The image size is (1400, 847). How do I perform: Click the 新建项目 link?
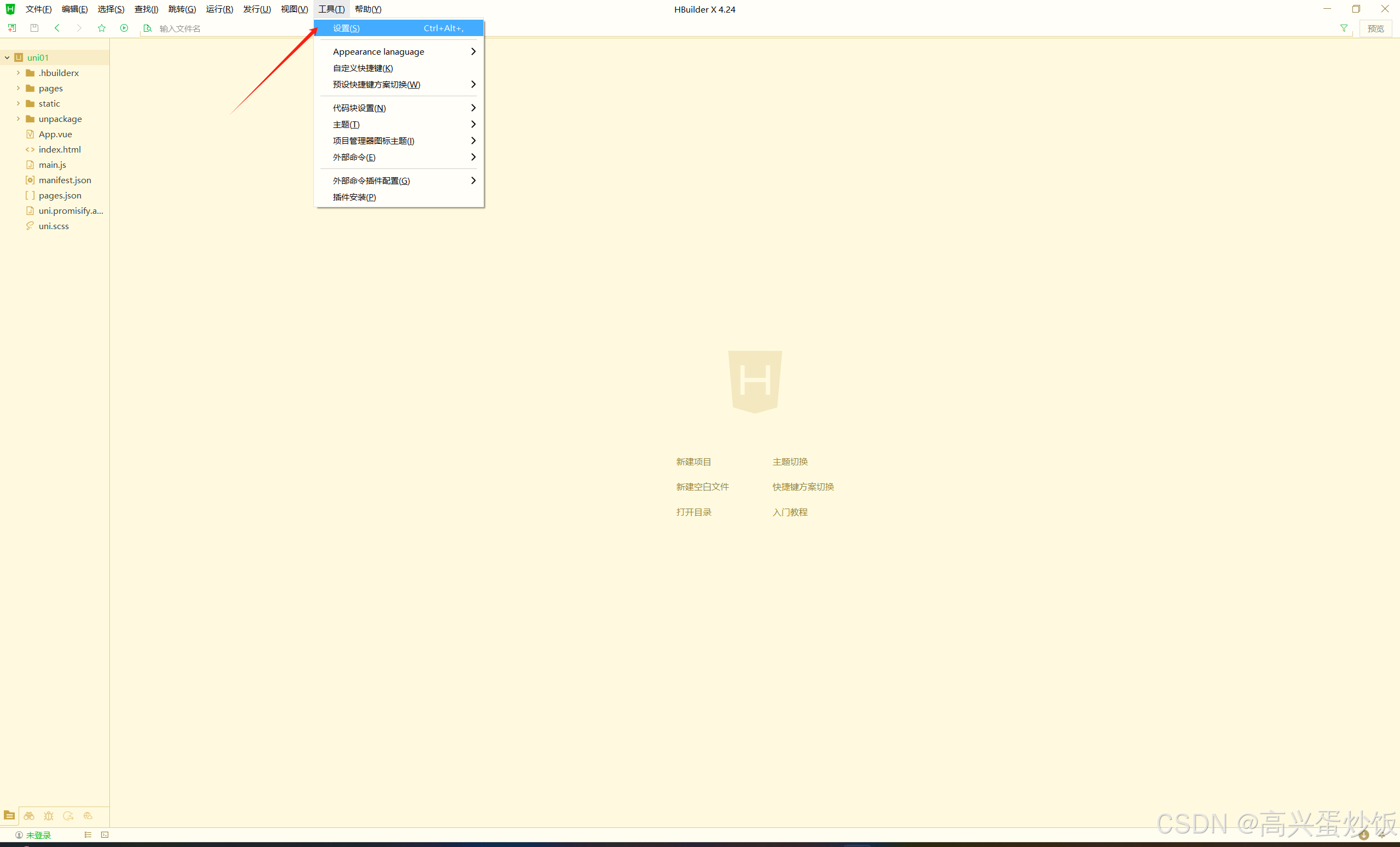[693, 462]
